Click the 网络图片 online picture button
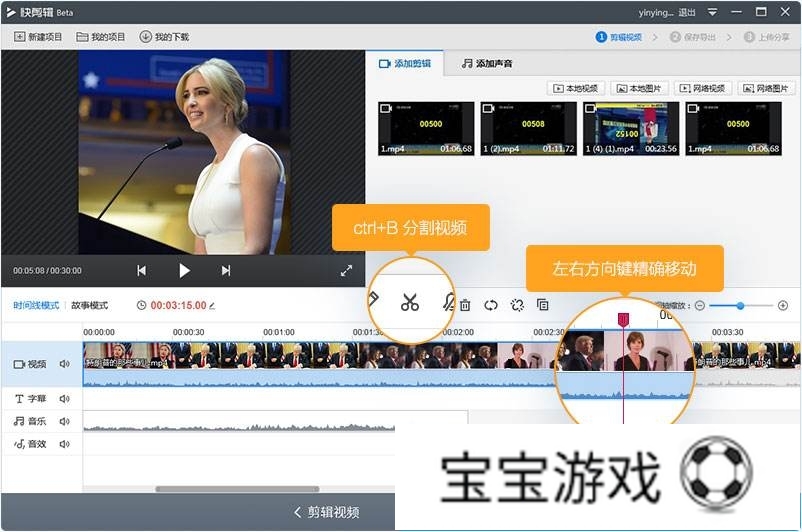The image size is (802, 532). (766, 88)
